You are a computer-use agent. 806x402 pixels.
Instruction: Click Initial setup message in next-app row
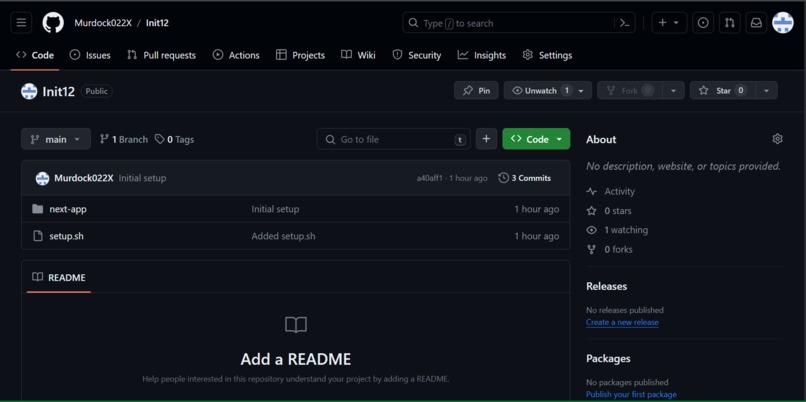(275, 209)
